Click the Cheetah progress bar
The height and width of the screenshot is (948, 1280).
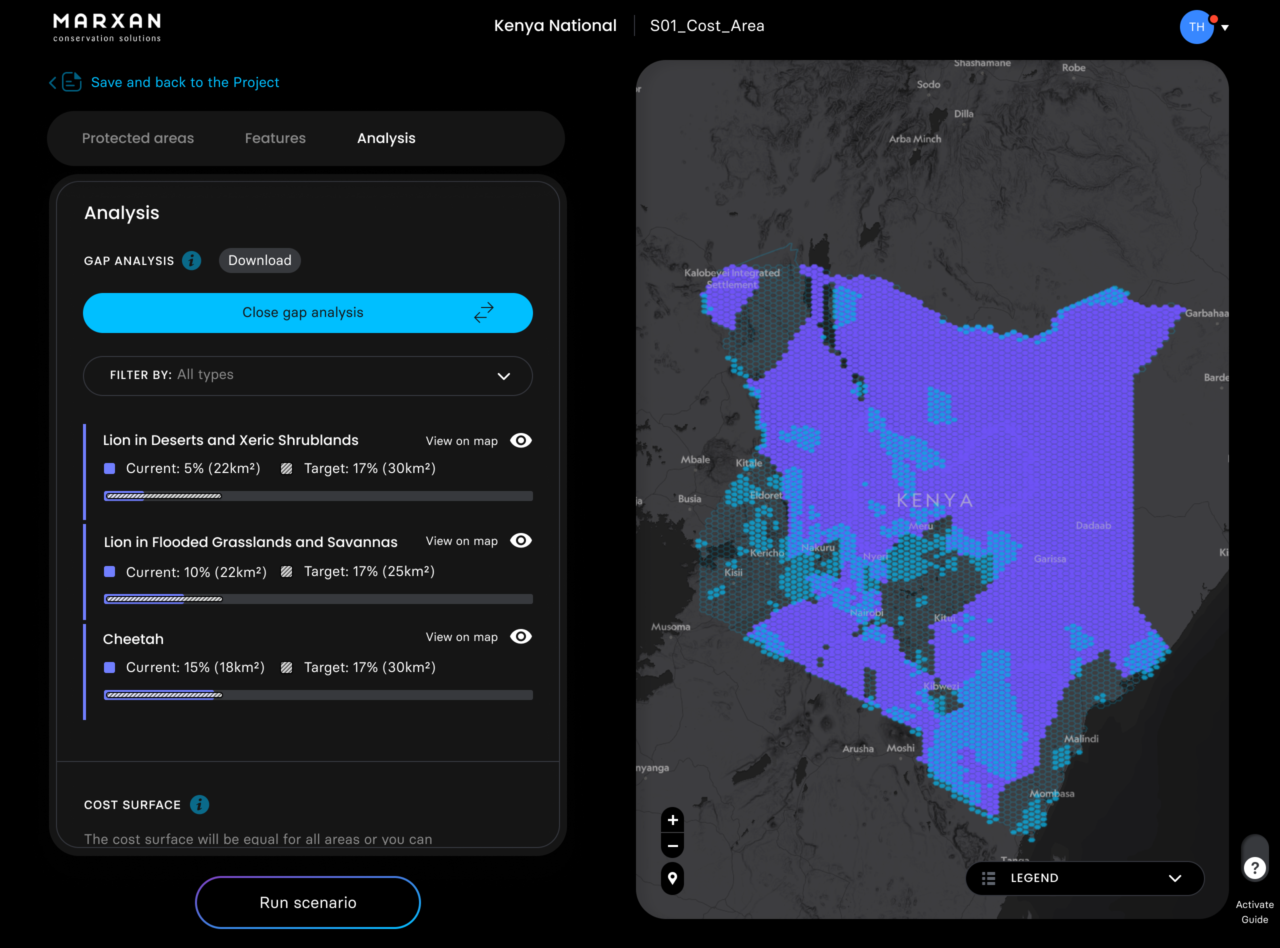tap(318, 695)
